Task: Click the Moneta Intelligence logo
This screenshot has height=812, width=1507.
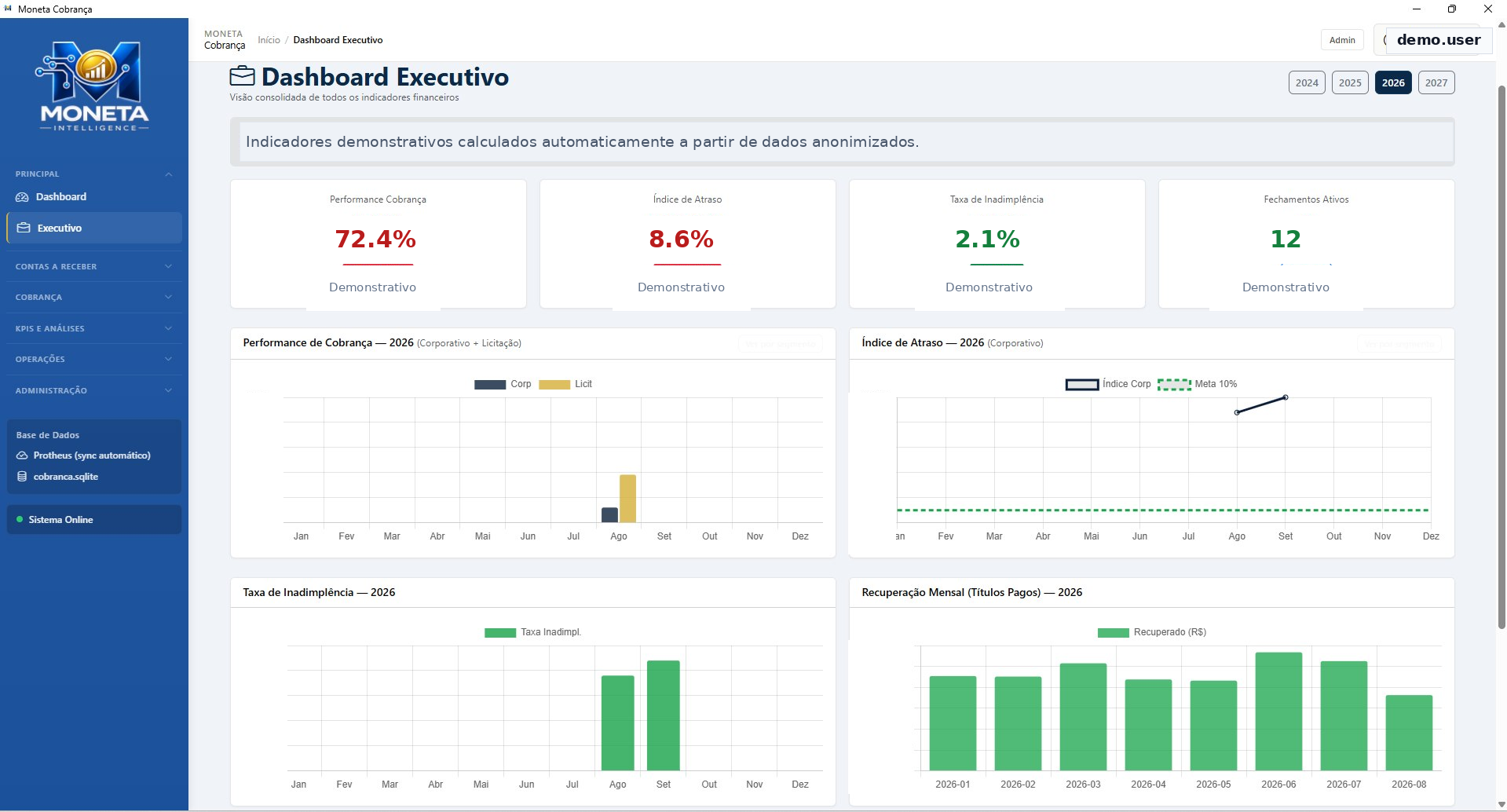Action: 93,86
